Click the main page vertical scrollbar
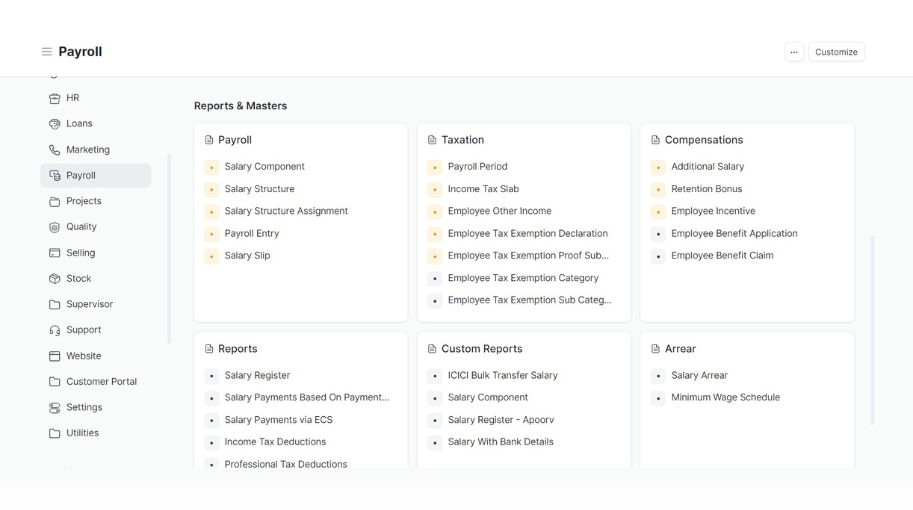This screenshot has height=510, width=913. (872, 330)
